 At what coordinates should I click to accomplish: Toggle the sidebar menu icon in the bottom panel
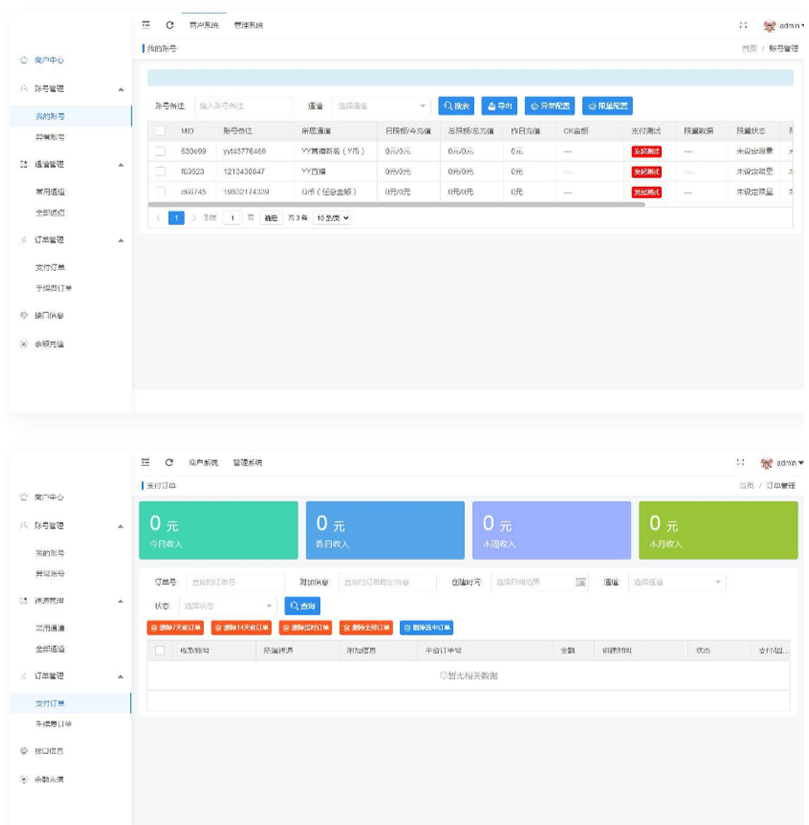(146, 462)
